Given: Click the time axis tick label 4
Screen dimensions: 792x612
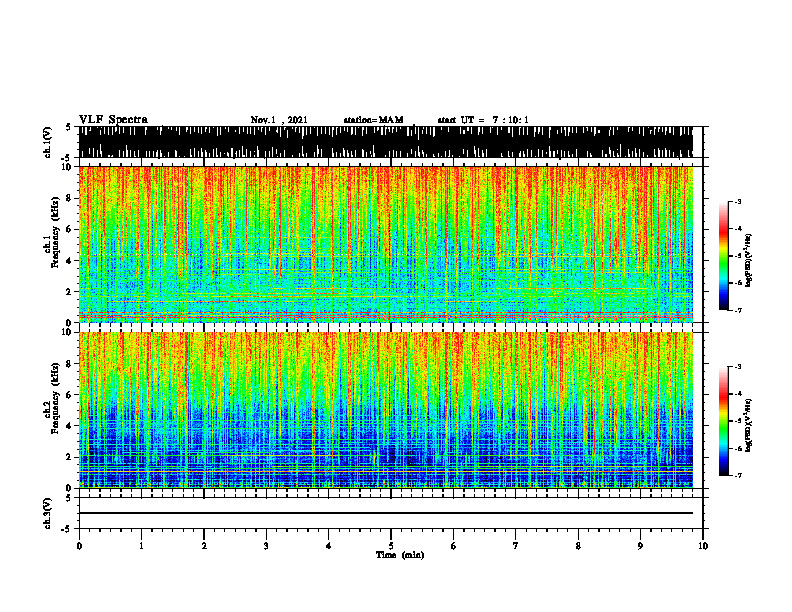Looking at the screenshot, I should (329, 546).
